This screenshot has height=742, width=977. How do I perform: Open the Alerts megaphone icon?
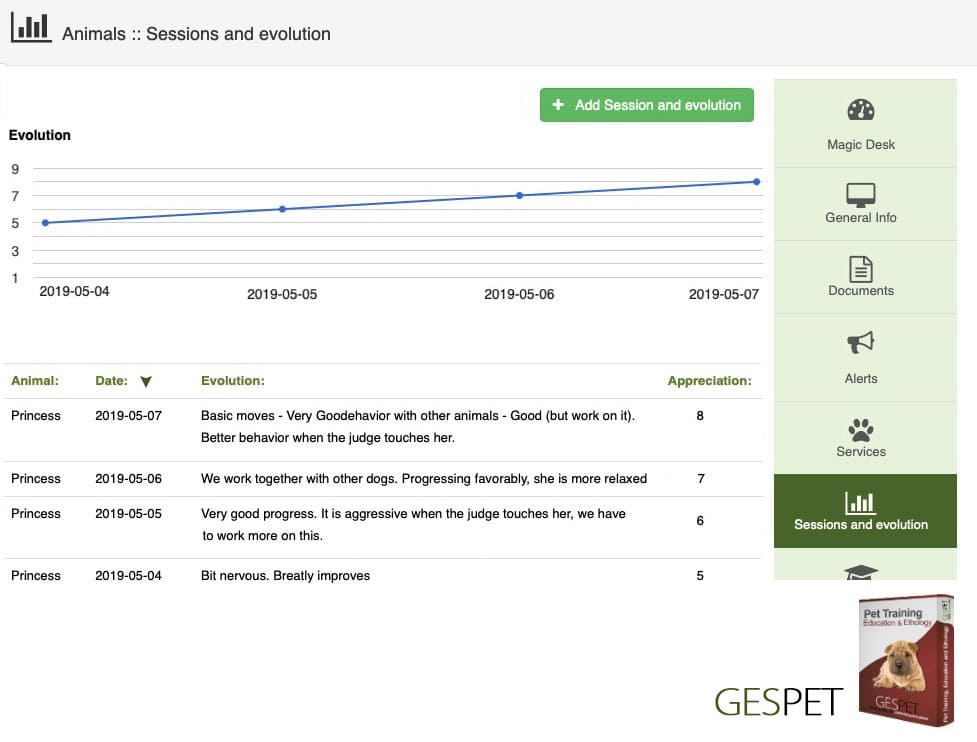[x=860, y=342]
